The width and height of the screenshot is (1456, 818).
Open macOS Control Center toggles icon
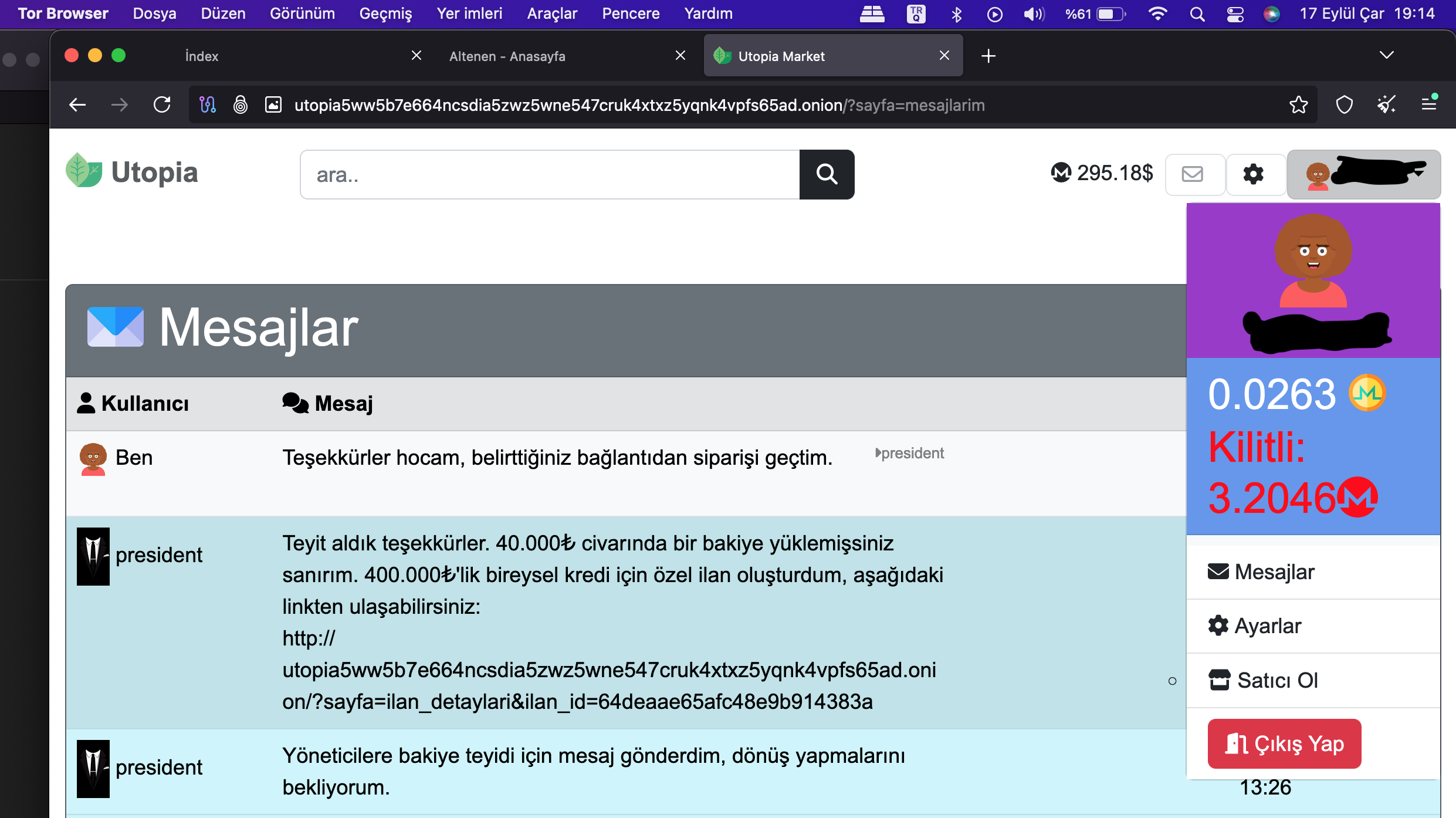(1235, 13)
